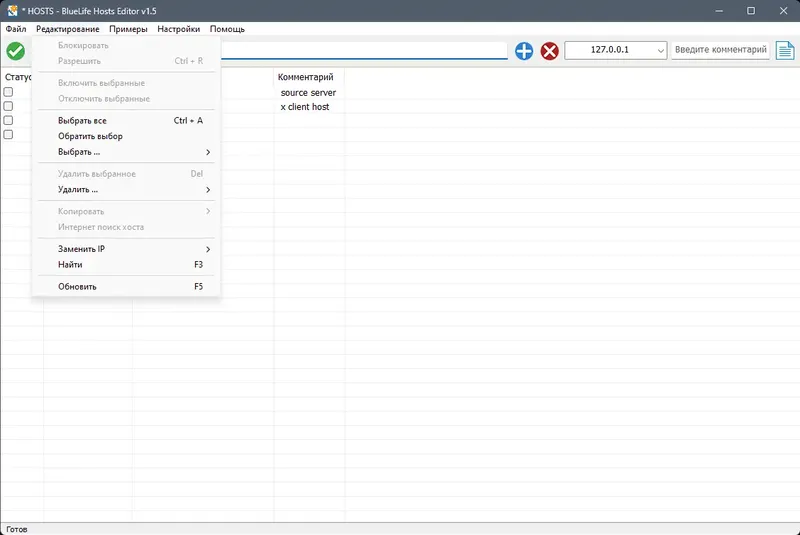
Task: Click the red X delete entry icon
Action: tap(549, 51)
